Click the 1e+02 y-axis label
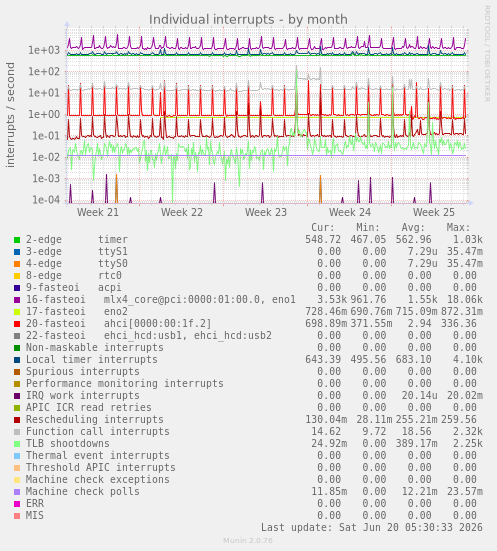The image size is (497, 551). [44, 72]
